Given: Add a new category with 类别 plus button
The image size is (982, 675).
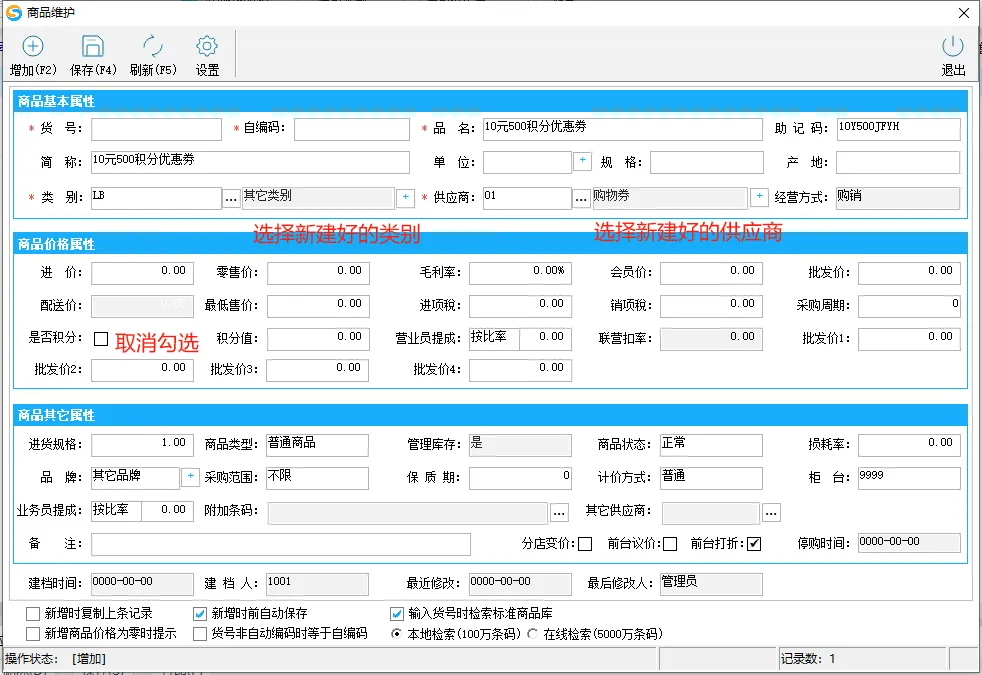Looking at the screenshot, I should coord(405,197).
